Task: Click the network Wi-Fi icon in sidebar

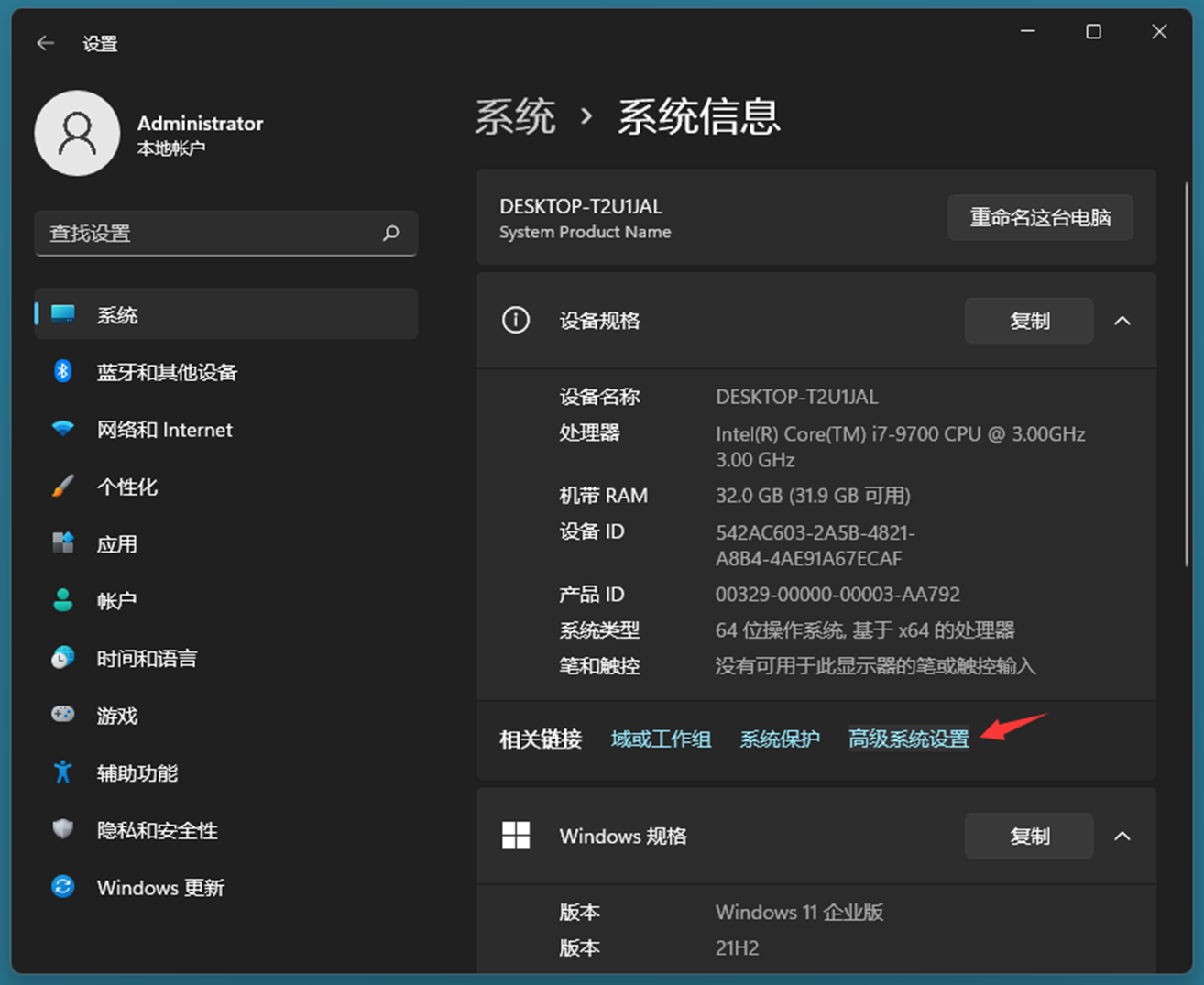Action: tap(63, 429)
